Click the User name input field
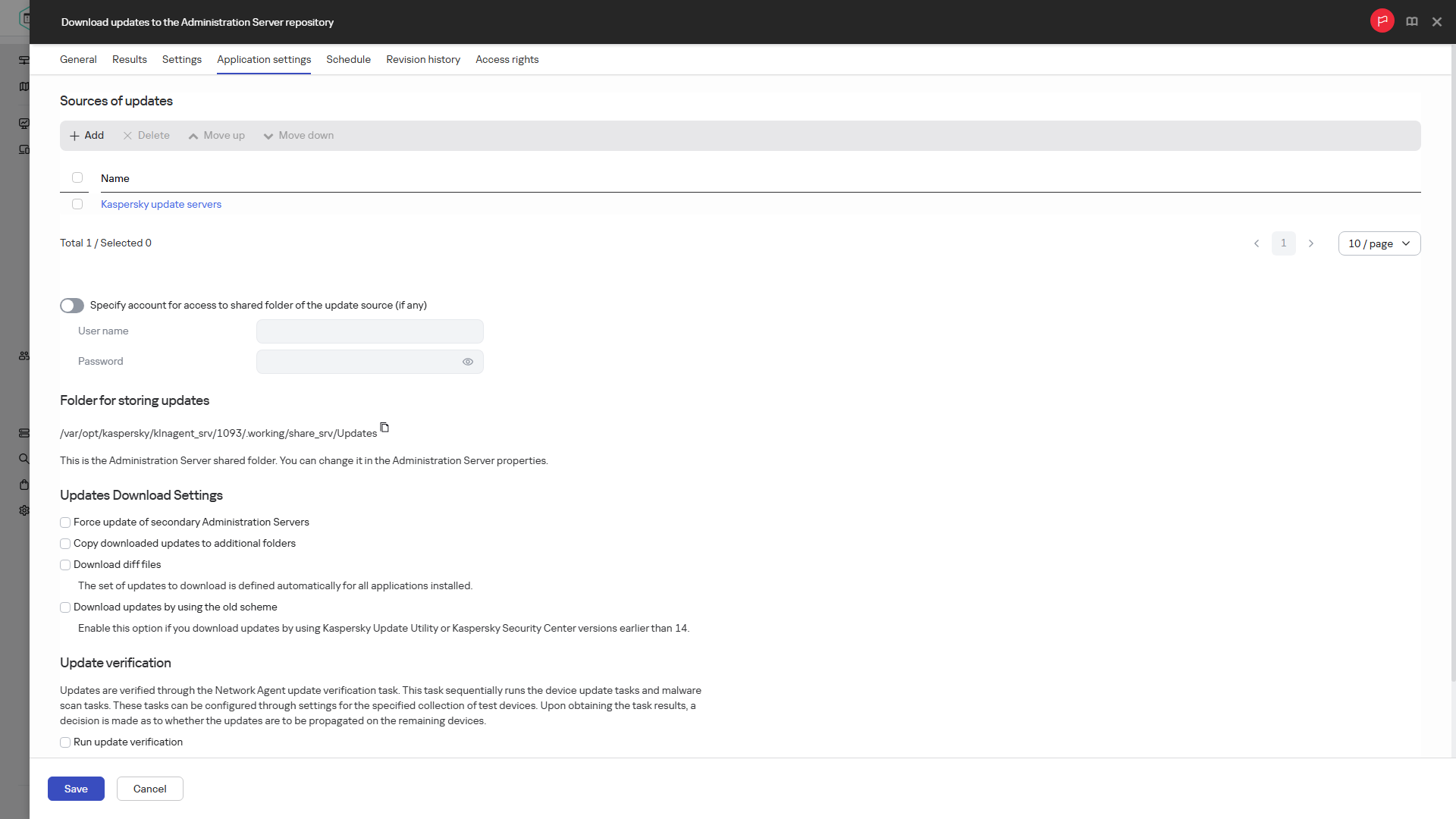This screenshot has height=819, width=1456. click(x=370, y=331)
